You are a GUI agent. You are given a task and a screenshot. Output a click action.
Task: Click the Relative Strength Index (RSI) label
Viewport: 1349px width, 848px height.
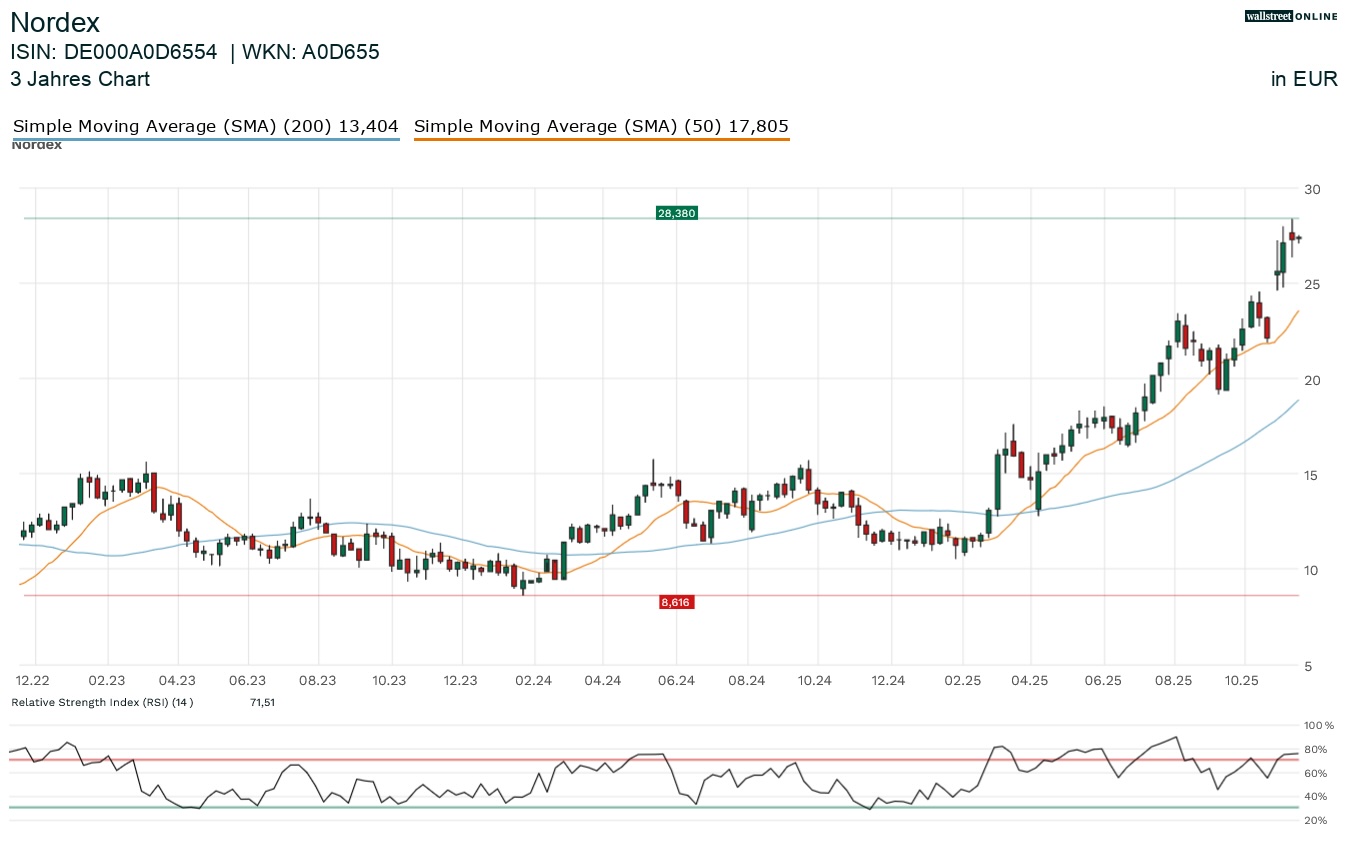click(102, 702)
